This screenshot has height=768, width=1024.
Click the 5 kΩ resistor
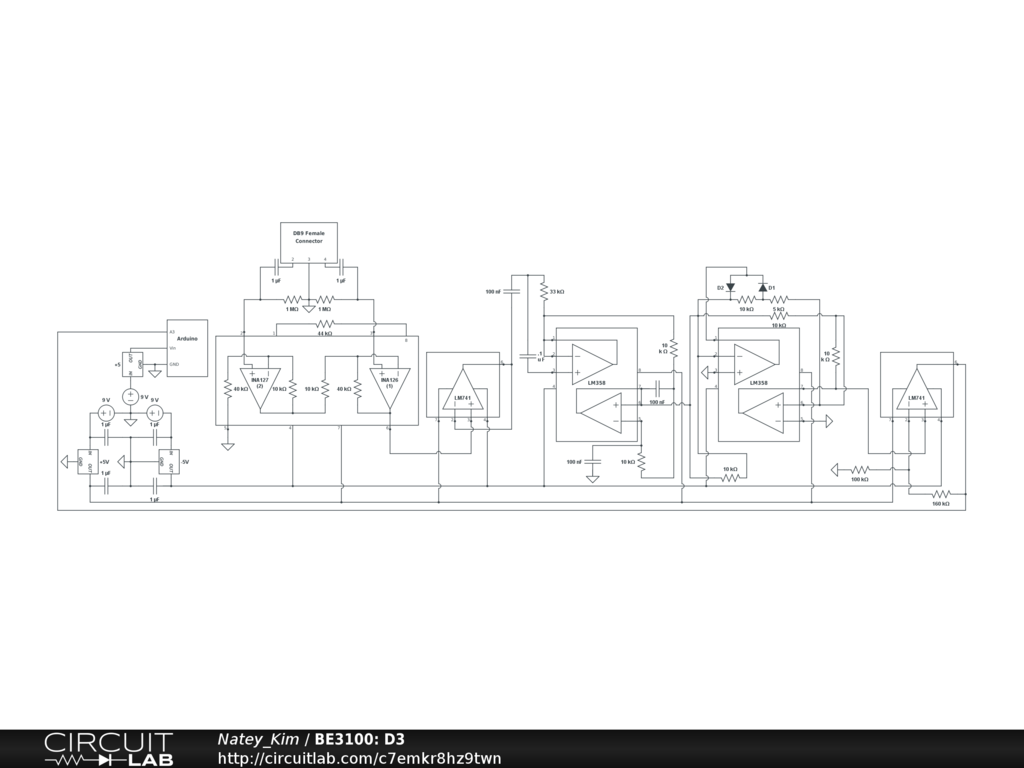778,299
